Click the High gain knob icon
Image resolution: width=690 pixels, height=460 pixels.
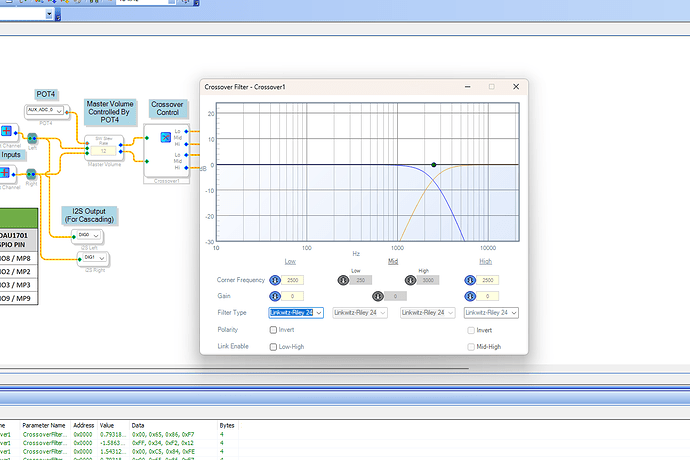coord(470,296)
